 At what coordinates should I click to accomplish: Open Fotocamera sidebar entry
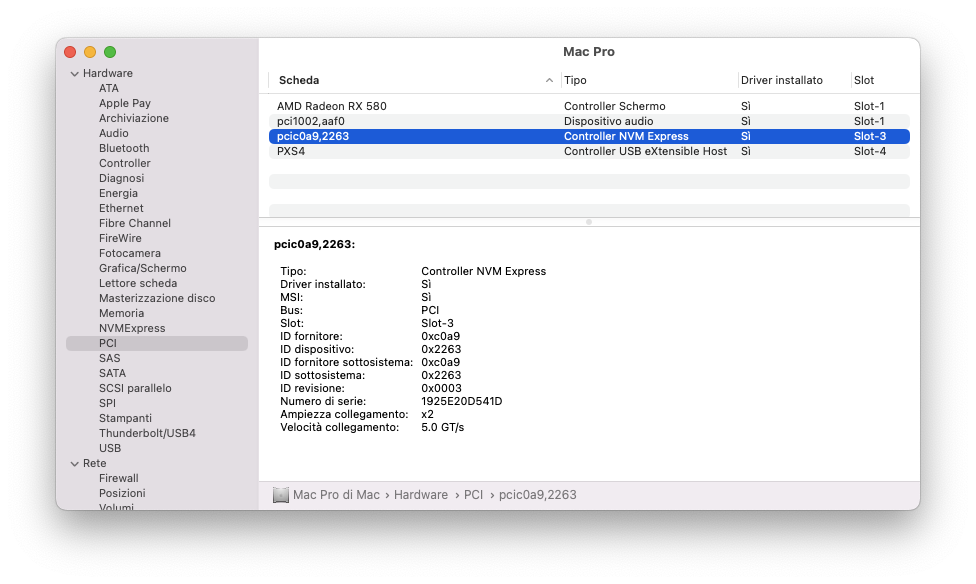click(x=129, y=253)
